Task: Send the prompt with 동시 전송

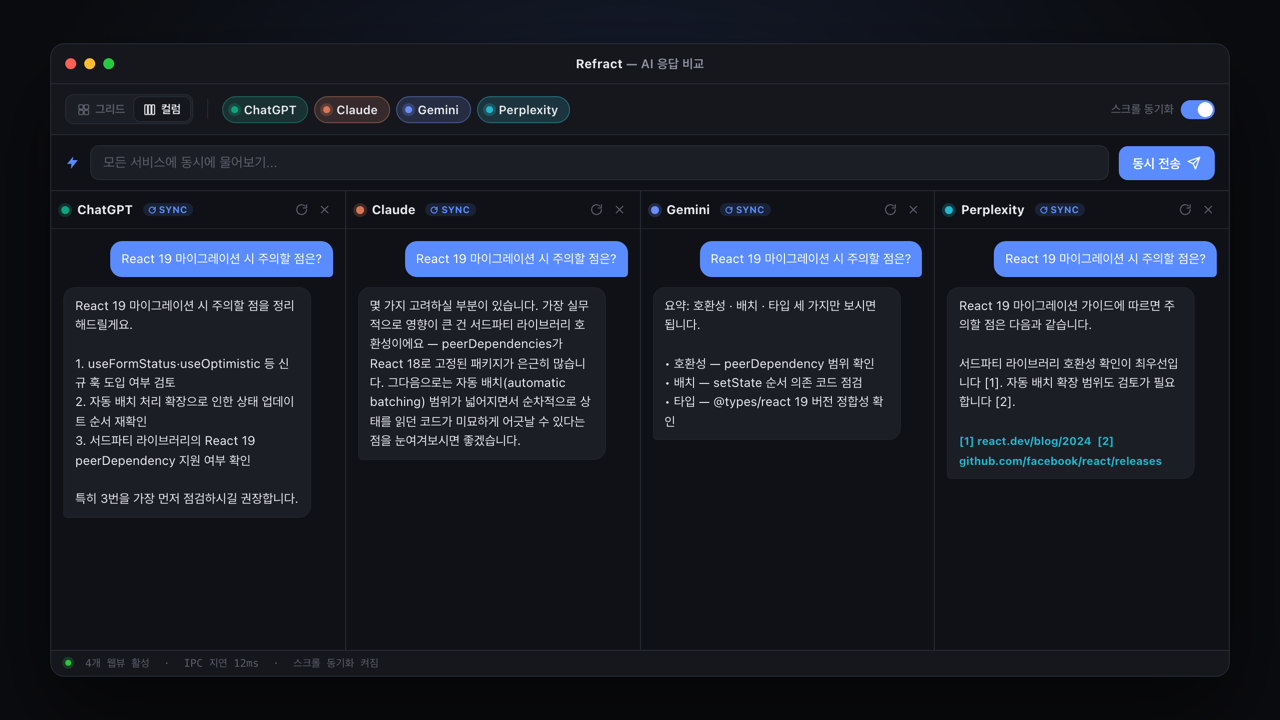Action: click(1166, 163)
